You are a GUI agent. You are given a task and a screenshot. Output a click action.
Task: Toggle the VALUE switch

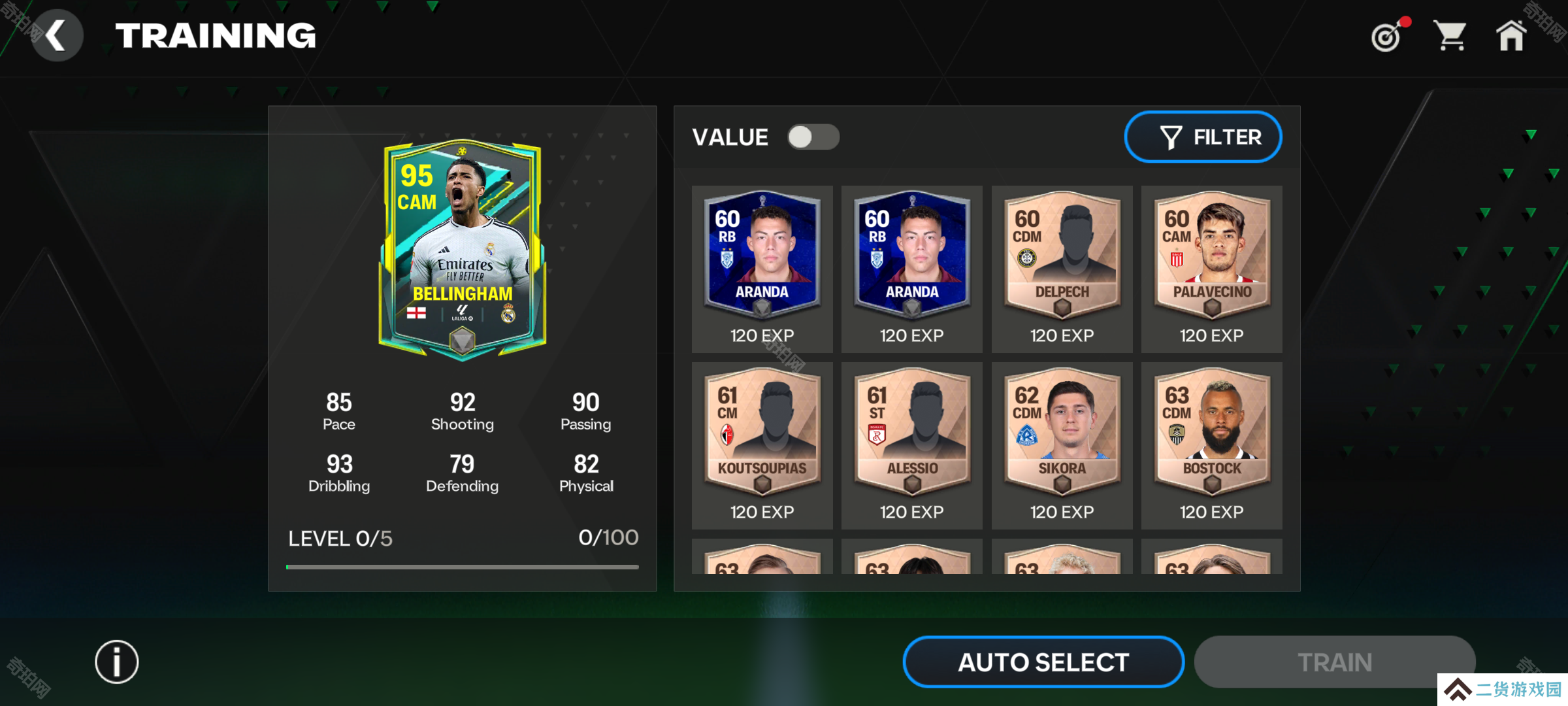point(813,137)
